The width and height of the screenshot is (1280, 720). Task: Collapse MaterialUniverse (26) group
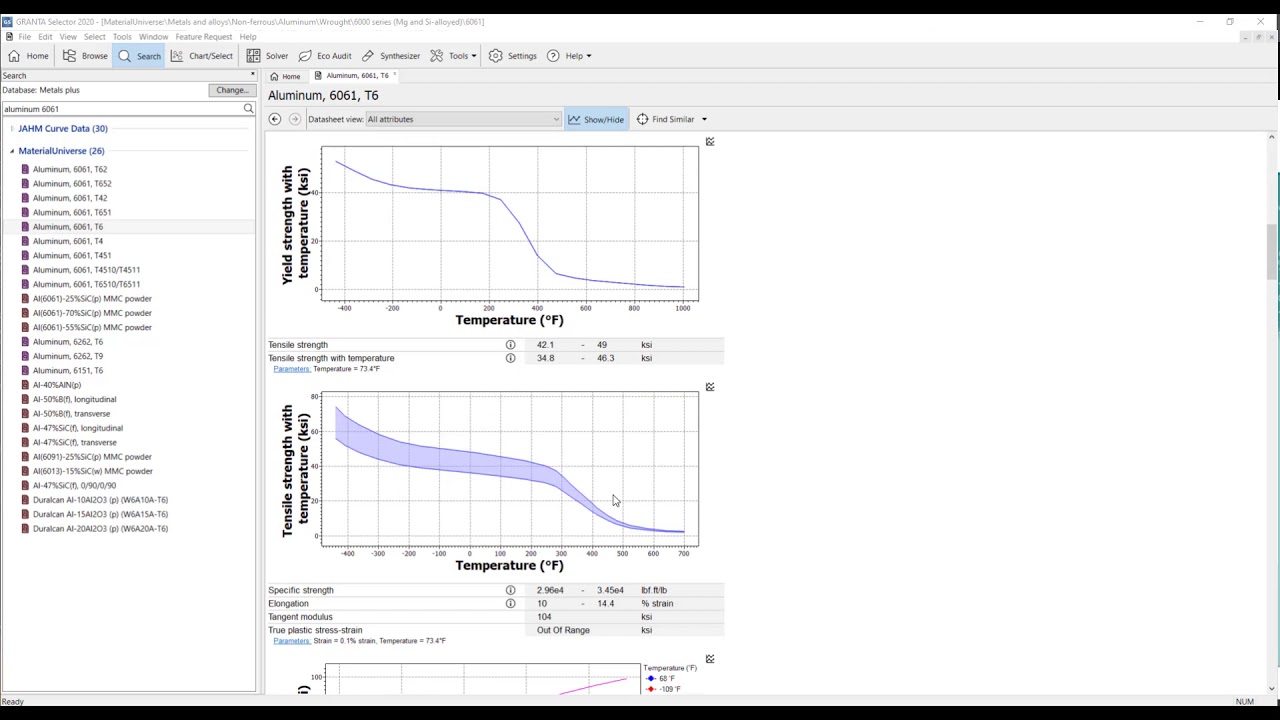[12, 151]
